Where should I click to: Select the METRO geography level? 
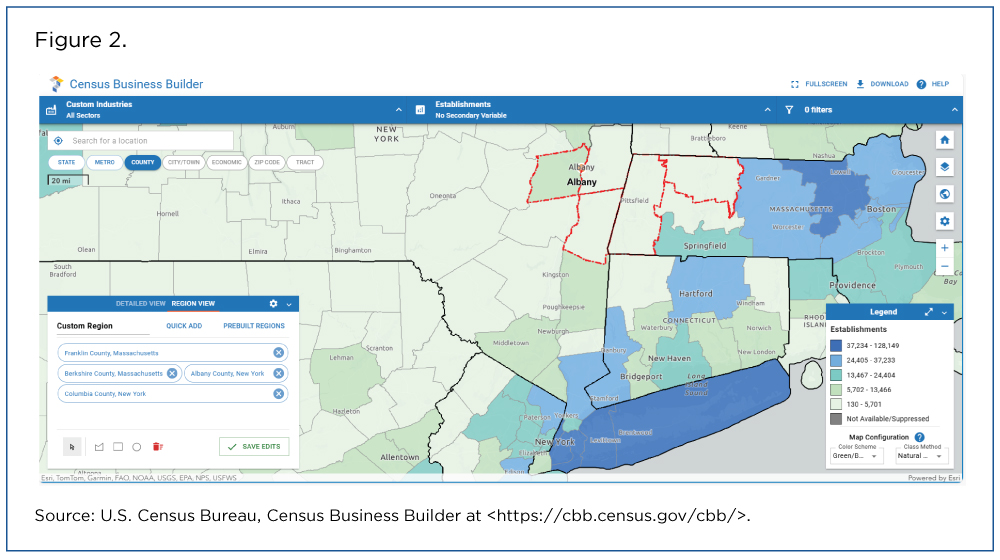pos(105,163)
